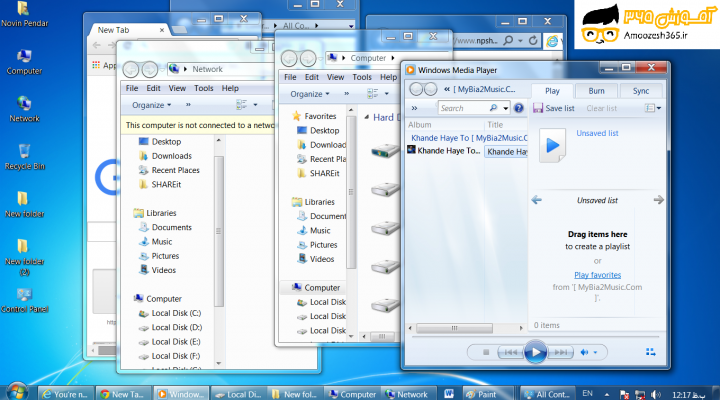Click the volume icon in system tray

point(656,394)
